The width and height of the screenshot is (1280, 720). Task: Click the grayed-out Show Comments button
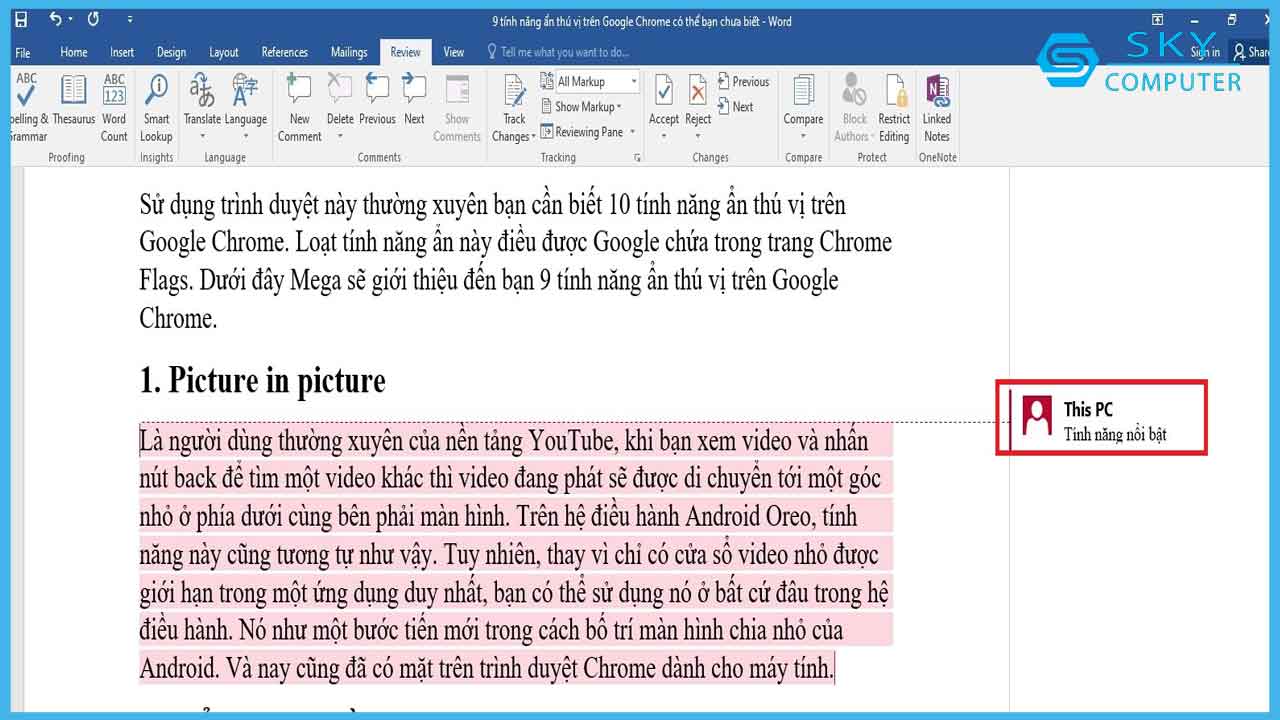coord(457,108)
